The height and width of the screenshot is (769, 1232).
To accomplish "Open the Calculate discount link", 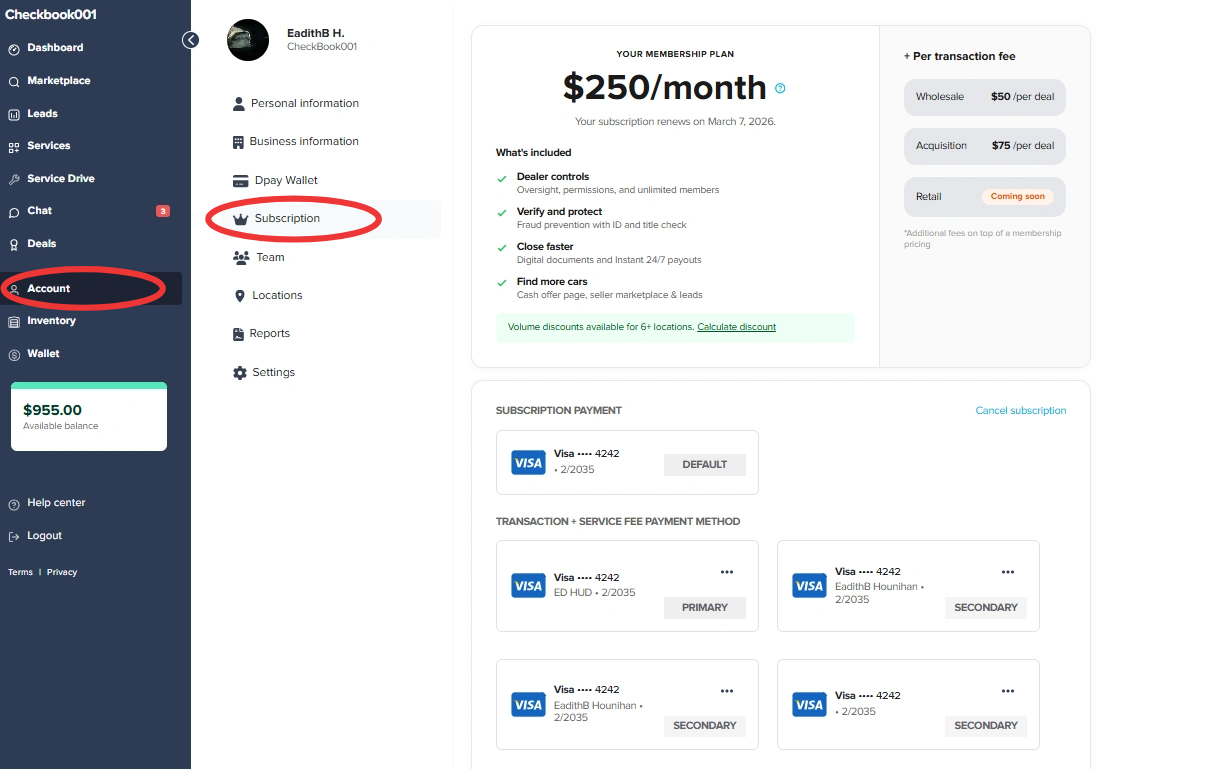I will coord(736,327).
